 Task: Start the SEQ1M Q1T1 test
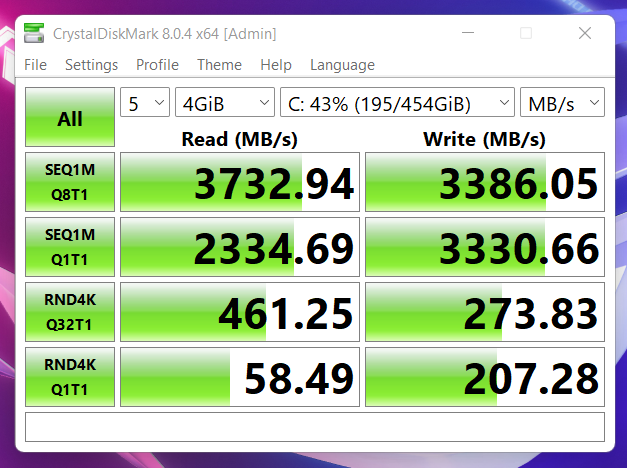point(70,248)
